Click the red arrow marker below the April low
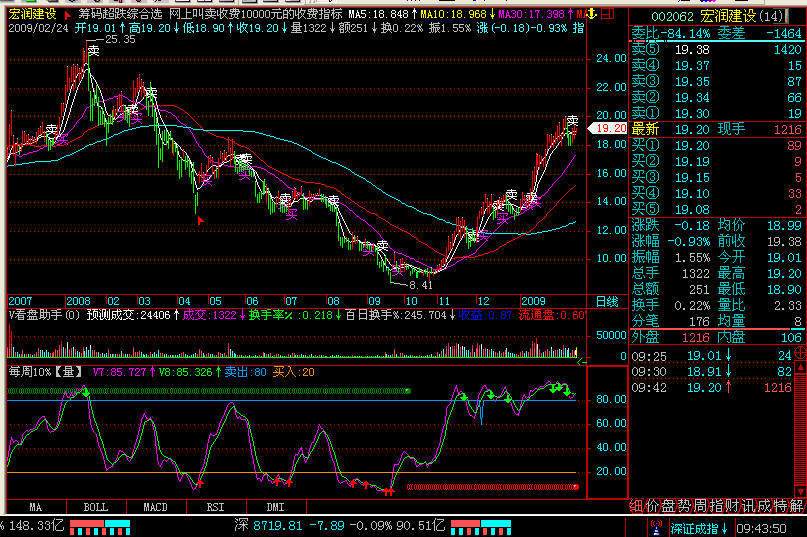 pos(201,220)
